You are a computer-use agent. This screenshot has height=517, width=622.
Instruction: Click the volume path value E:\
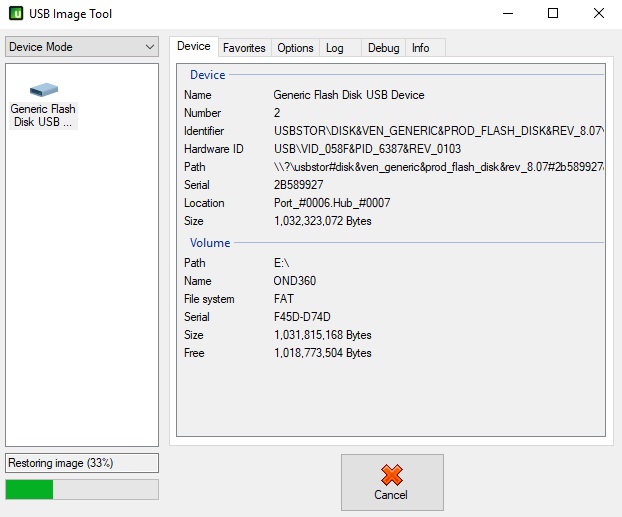point(281,263)
